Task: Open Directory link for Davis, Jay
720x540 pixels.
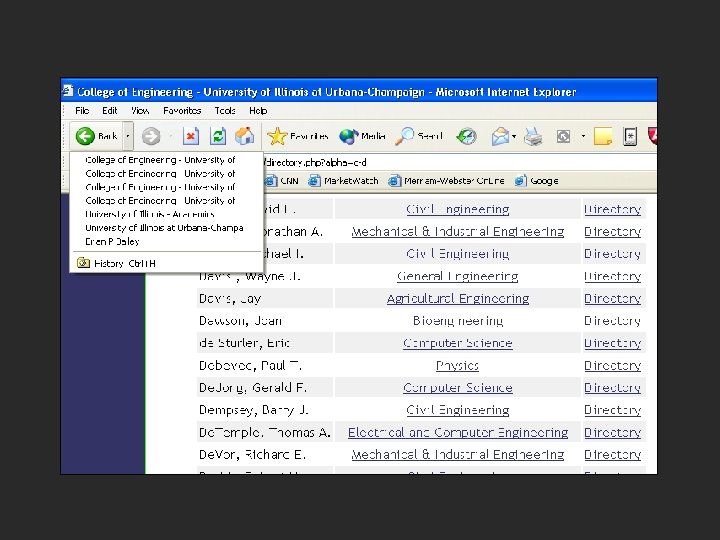Action: click(x=612, y=298)
